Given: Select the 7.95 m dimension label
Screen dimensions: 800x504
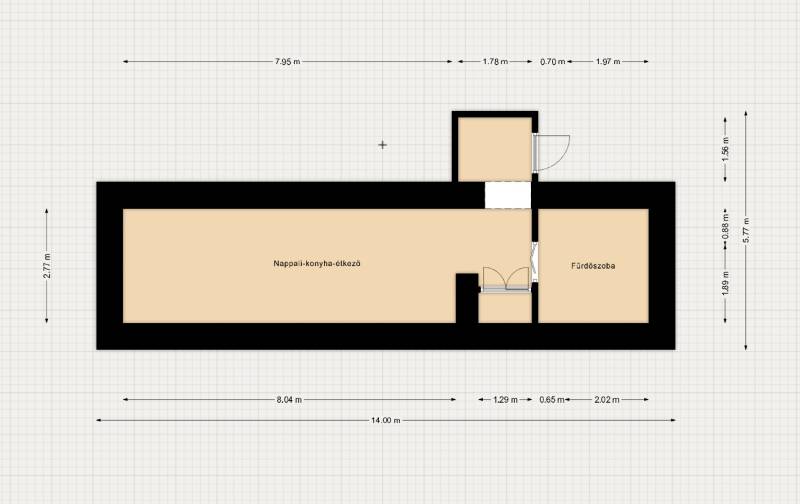Looking at the screenshot, I should pos(289,62).
